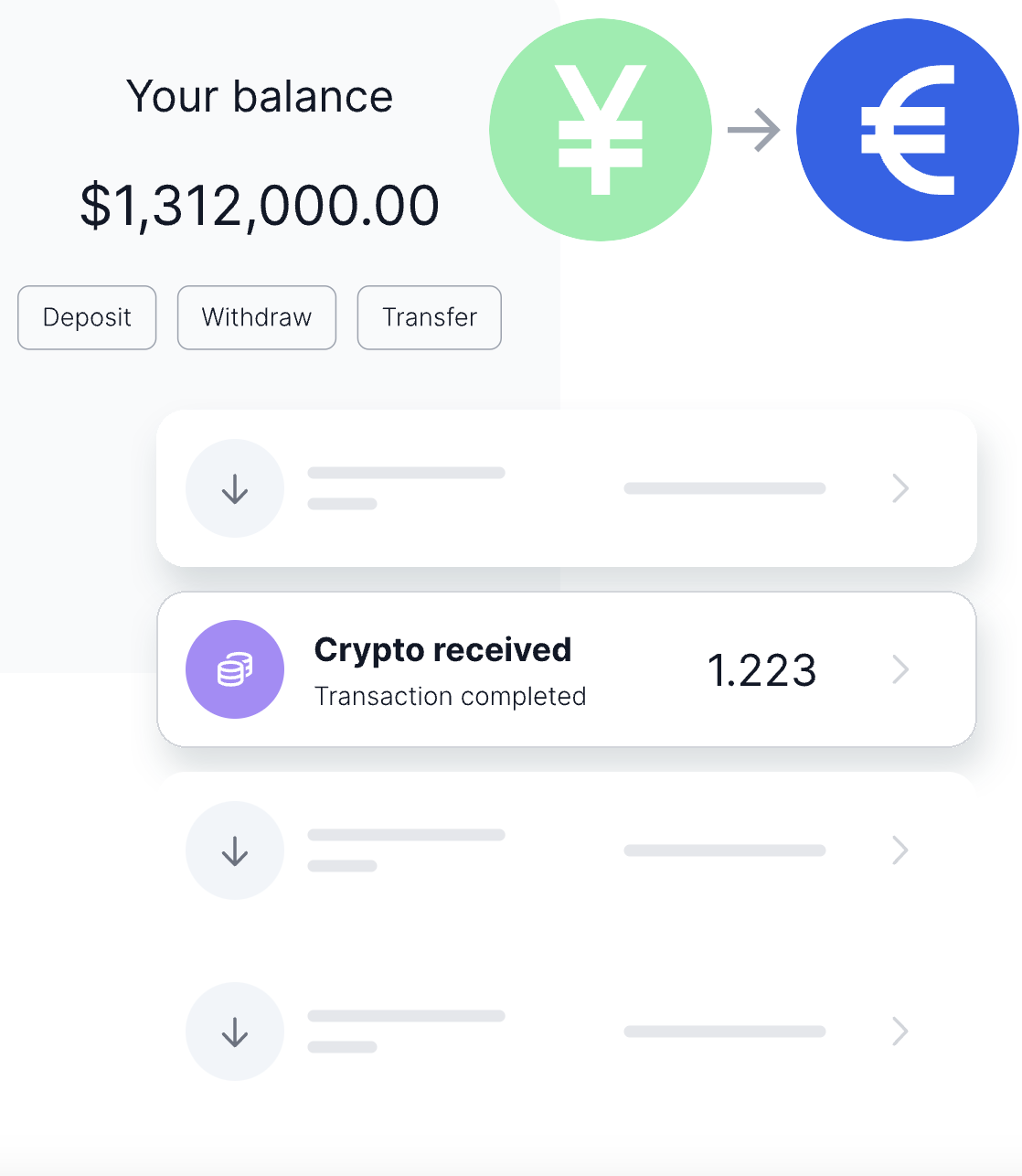1022x1176 pixels.
Task: Click the green Yen currency icon
Action: click(601, 130)
